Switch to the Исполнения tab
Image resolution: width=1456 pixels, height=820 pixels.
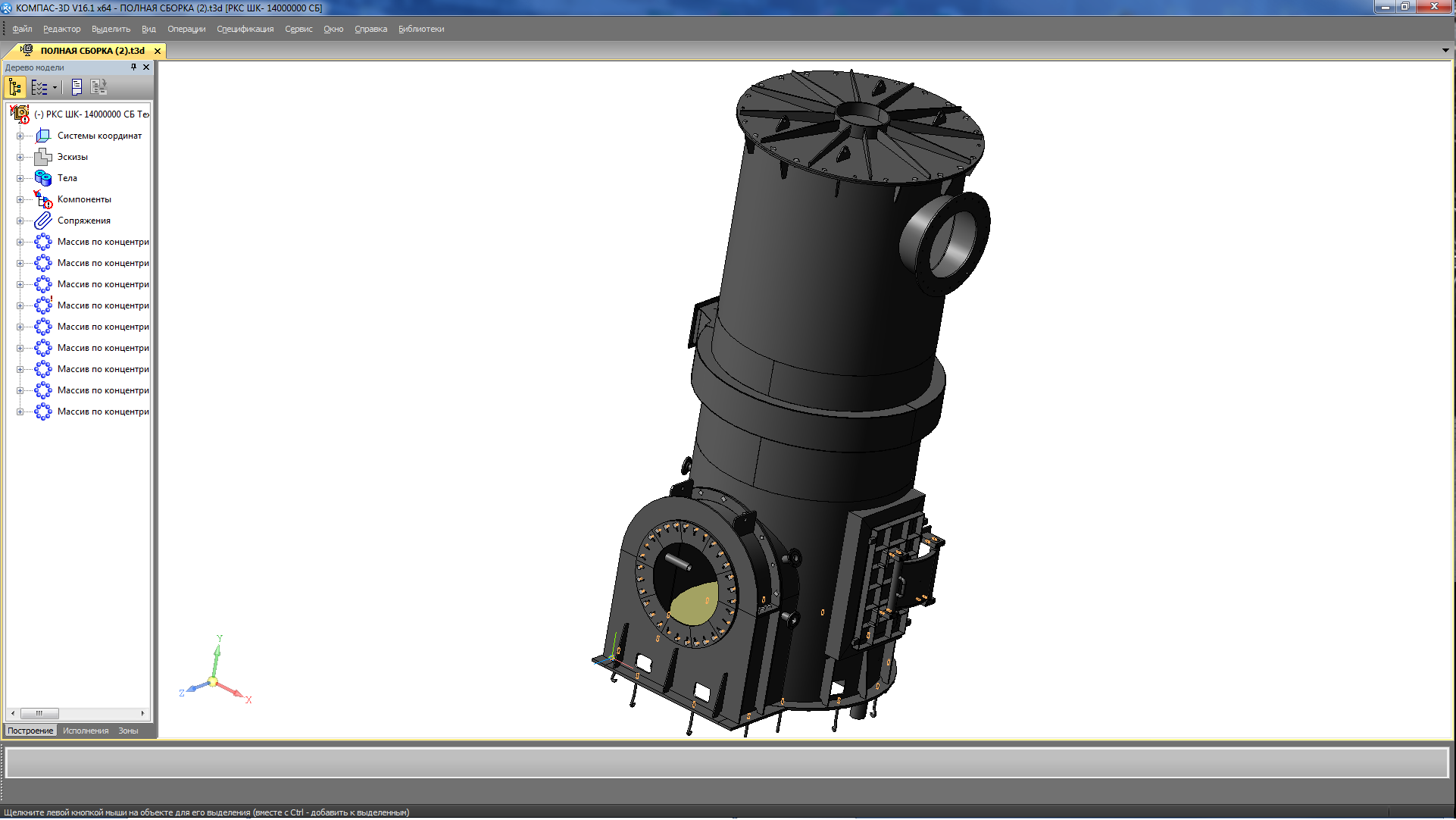pyautogui.click(x=86, y=731)
